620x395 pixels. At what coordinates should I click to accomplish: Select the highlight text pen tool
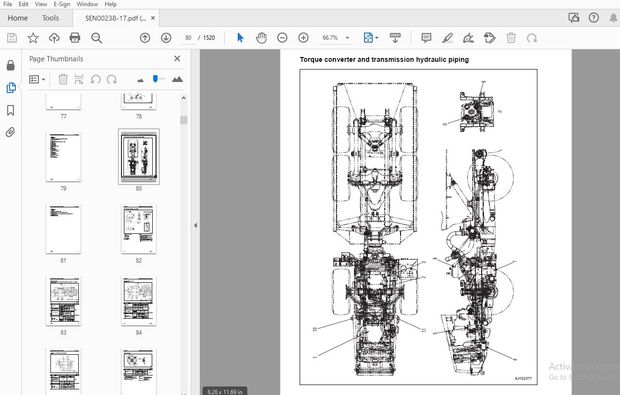[x=447, y=38]
